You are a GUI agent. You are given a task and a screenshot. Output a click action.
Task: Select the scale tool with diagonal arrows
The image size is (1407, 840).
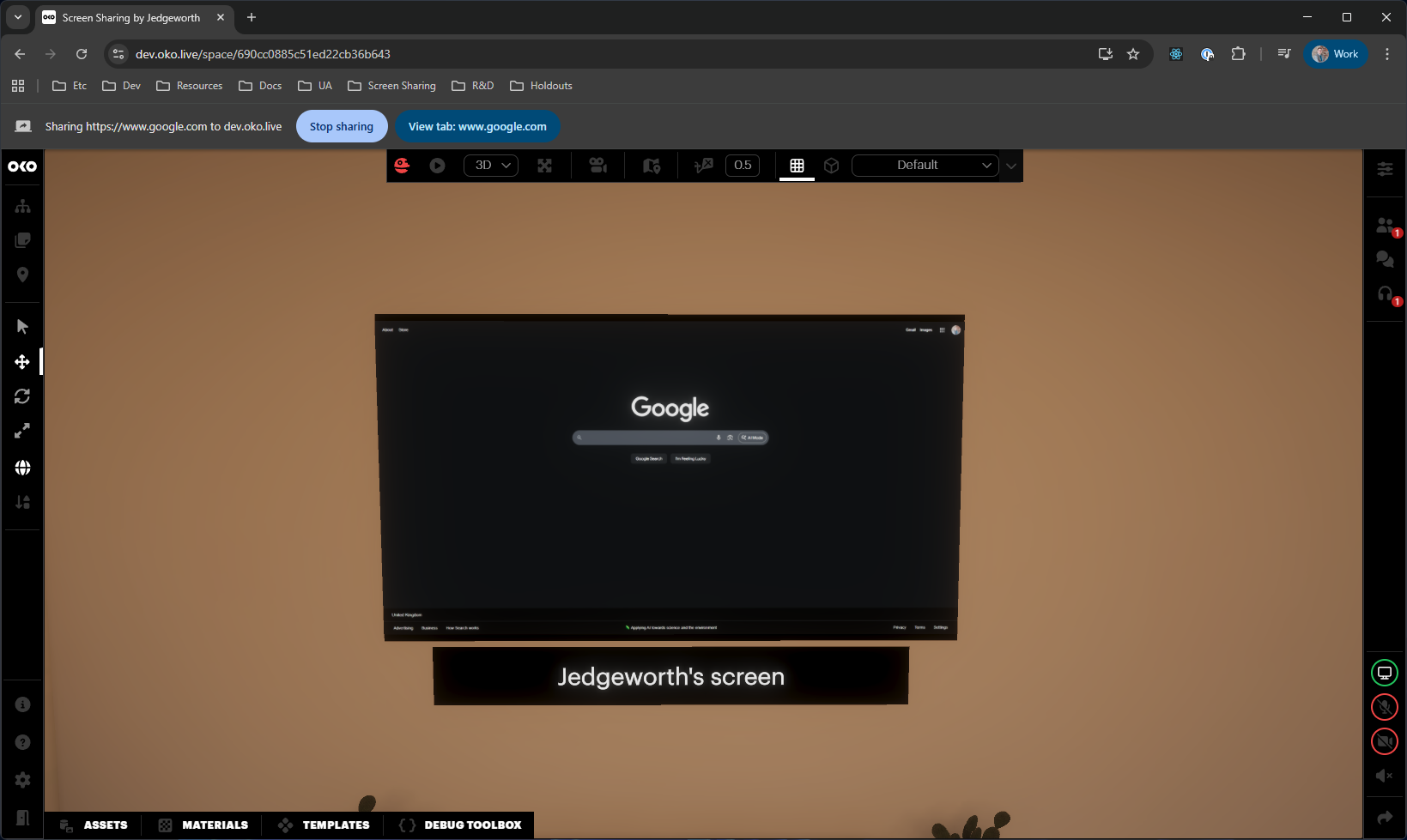point(22,431)
